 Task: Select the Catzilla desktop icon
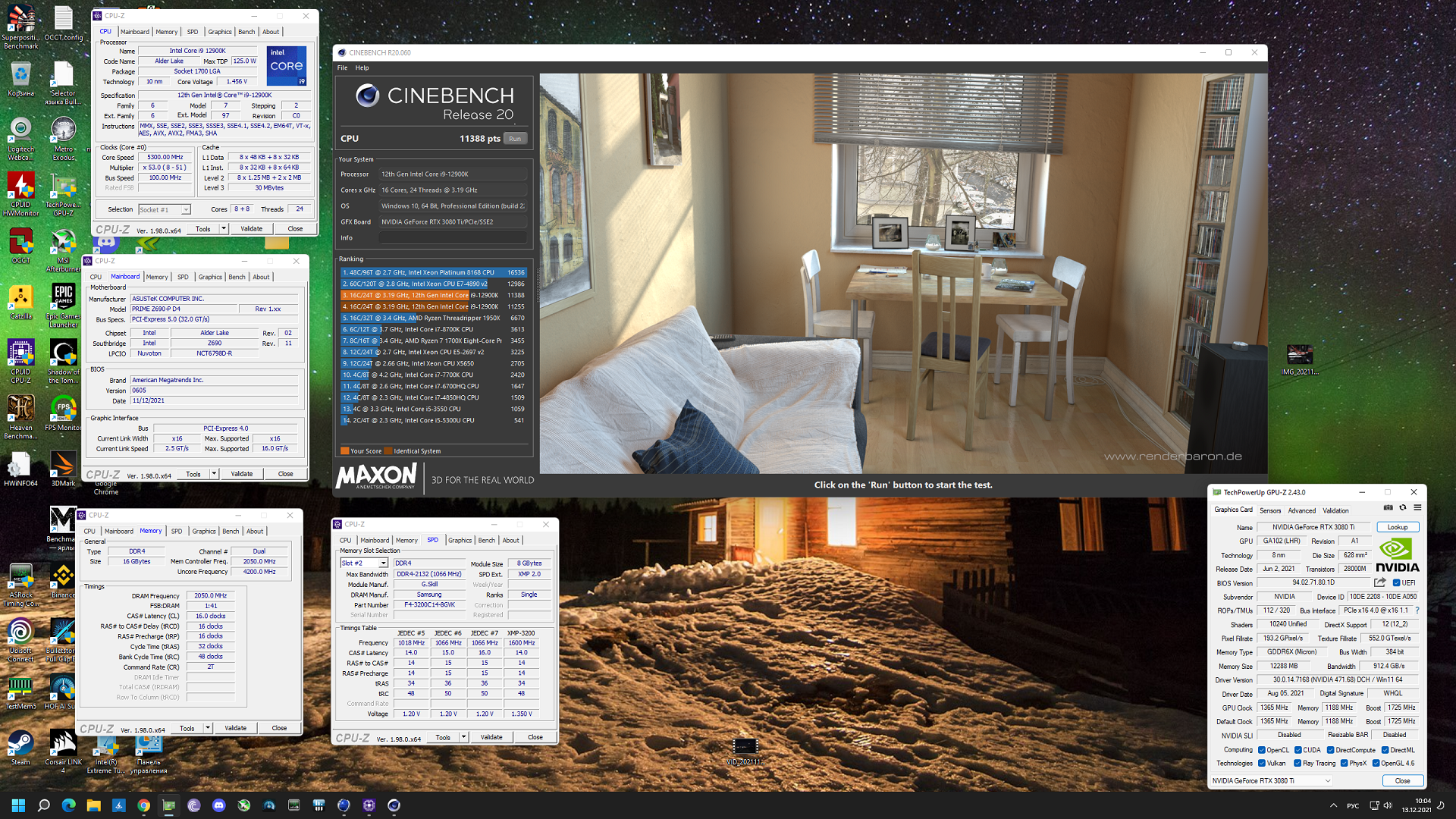click(20, 302)
